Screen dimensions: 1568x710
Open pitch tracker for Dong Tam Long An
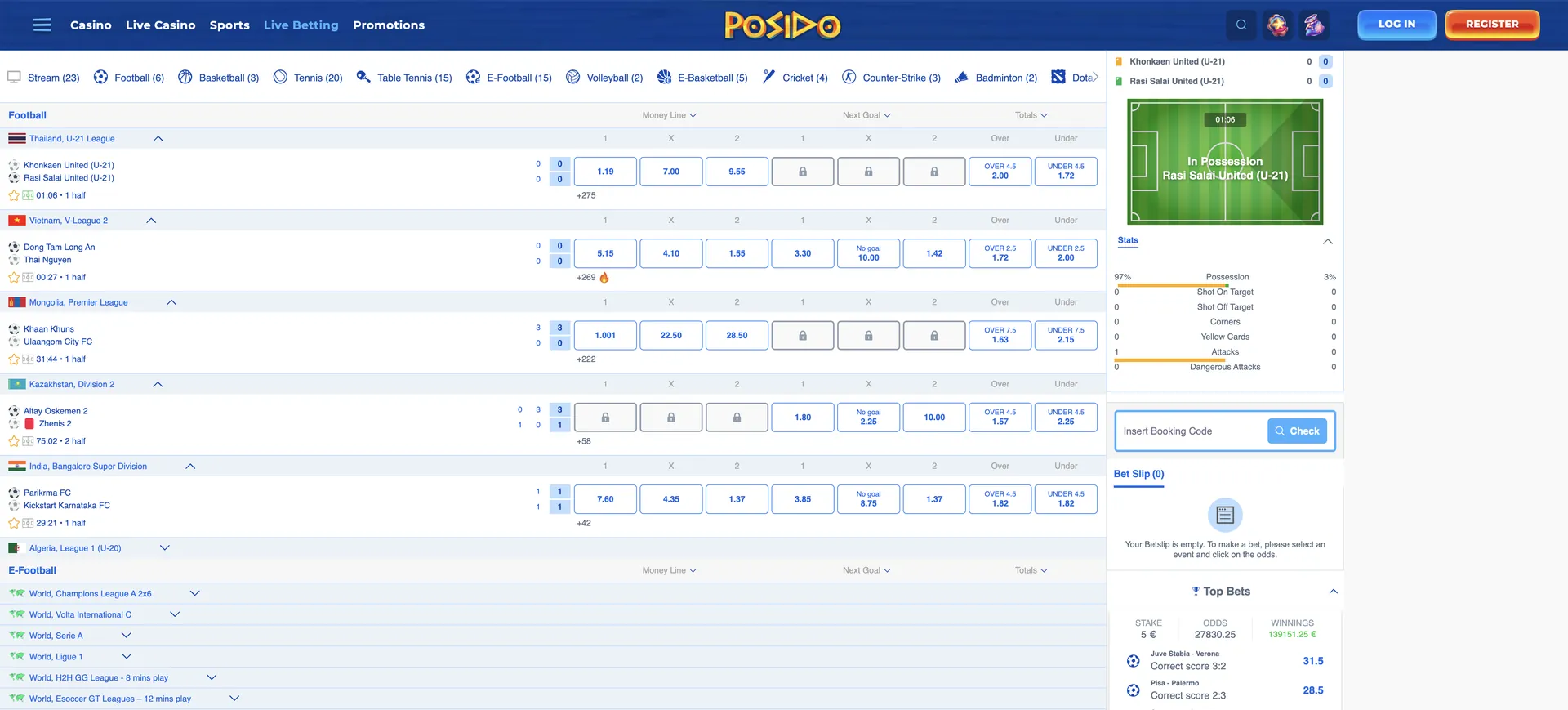point(28,277)
